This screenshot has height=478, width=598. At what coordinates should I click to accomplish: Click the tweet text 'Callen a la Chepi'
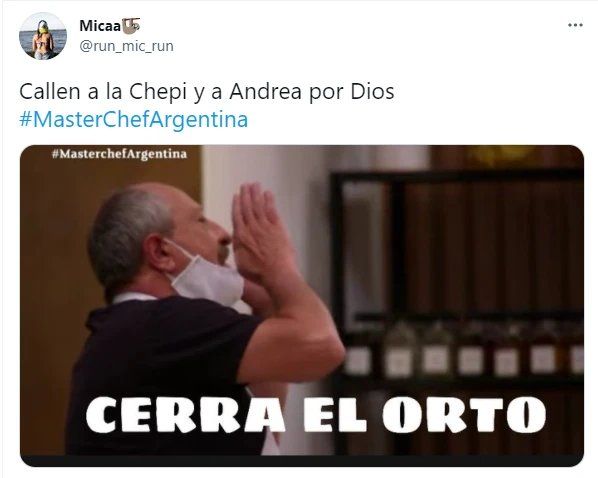click(x=103, y=92)
